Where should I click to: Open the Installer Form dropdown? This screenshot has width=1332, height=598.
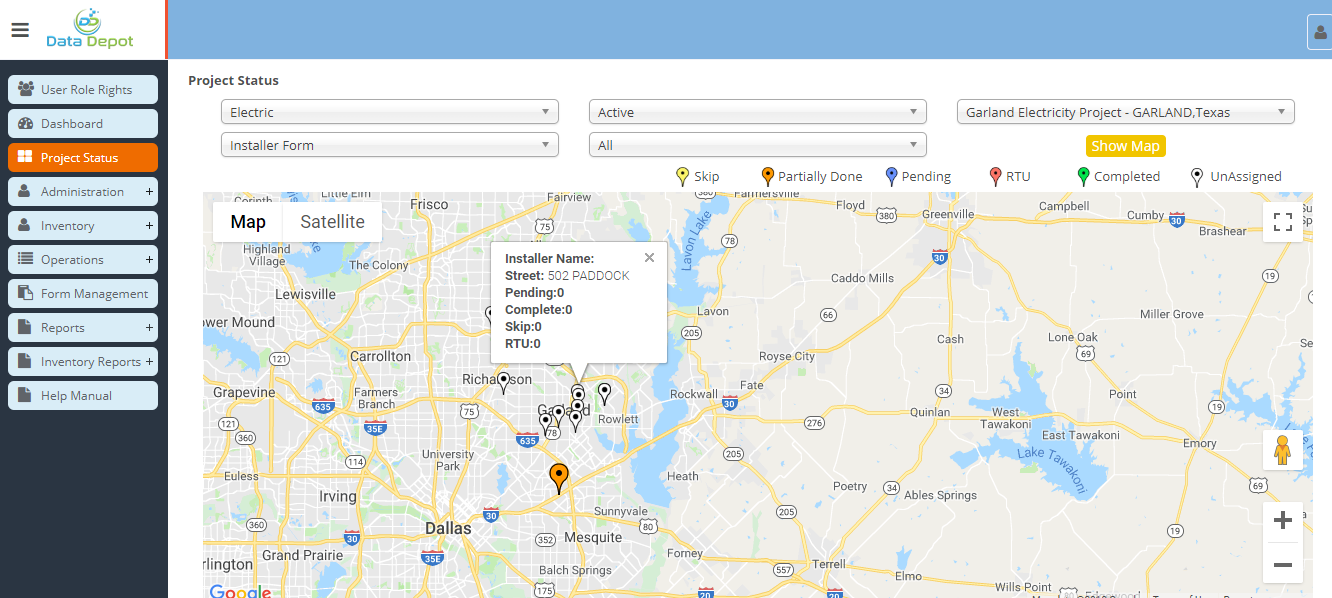pyautogui.click(x=389, y=145)
